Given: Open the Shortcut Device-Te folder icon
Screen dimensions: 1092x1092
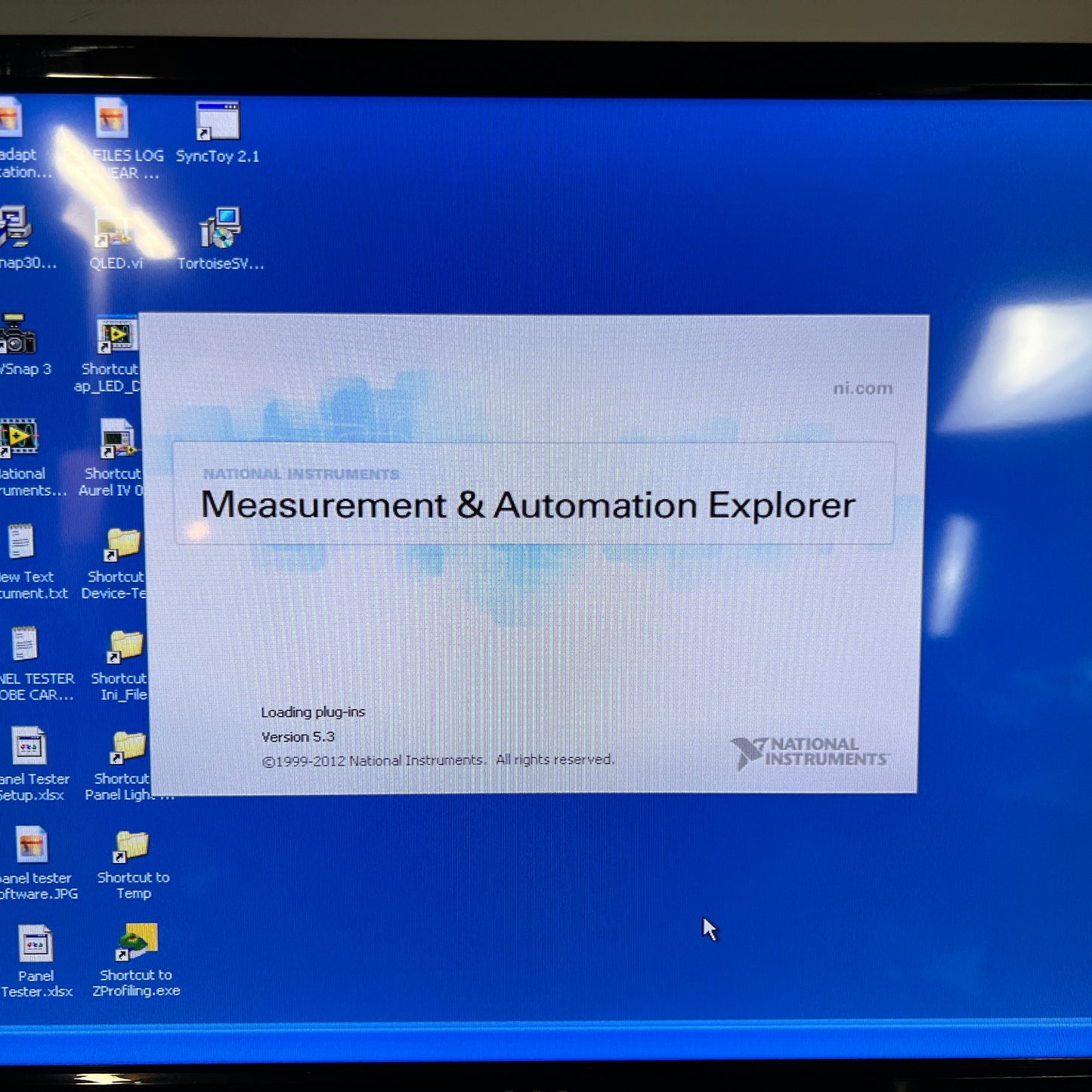Looking at the screenshot, I should [x=122, y=543].
